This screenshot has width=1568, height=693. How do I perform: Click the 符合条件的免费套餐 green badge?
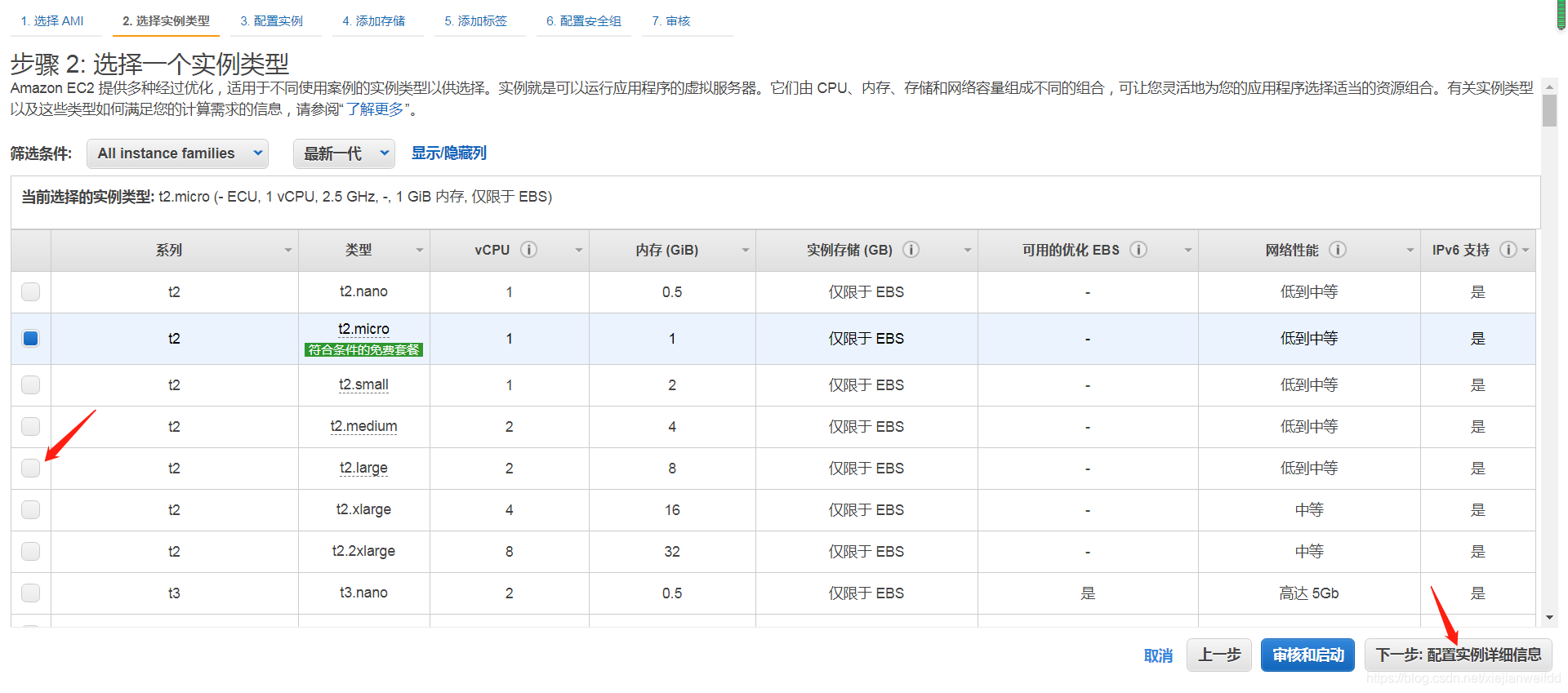[363, 350]
